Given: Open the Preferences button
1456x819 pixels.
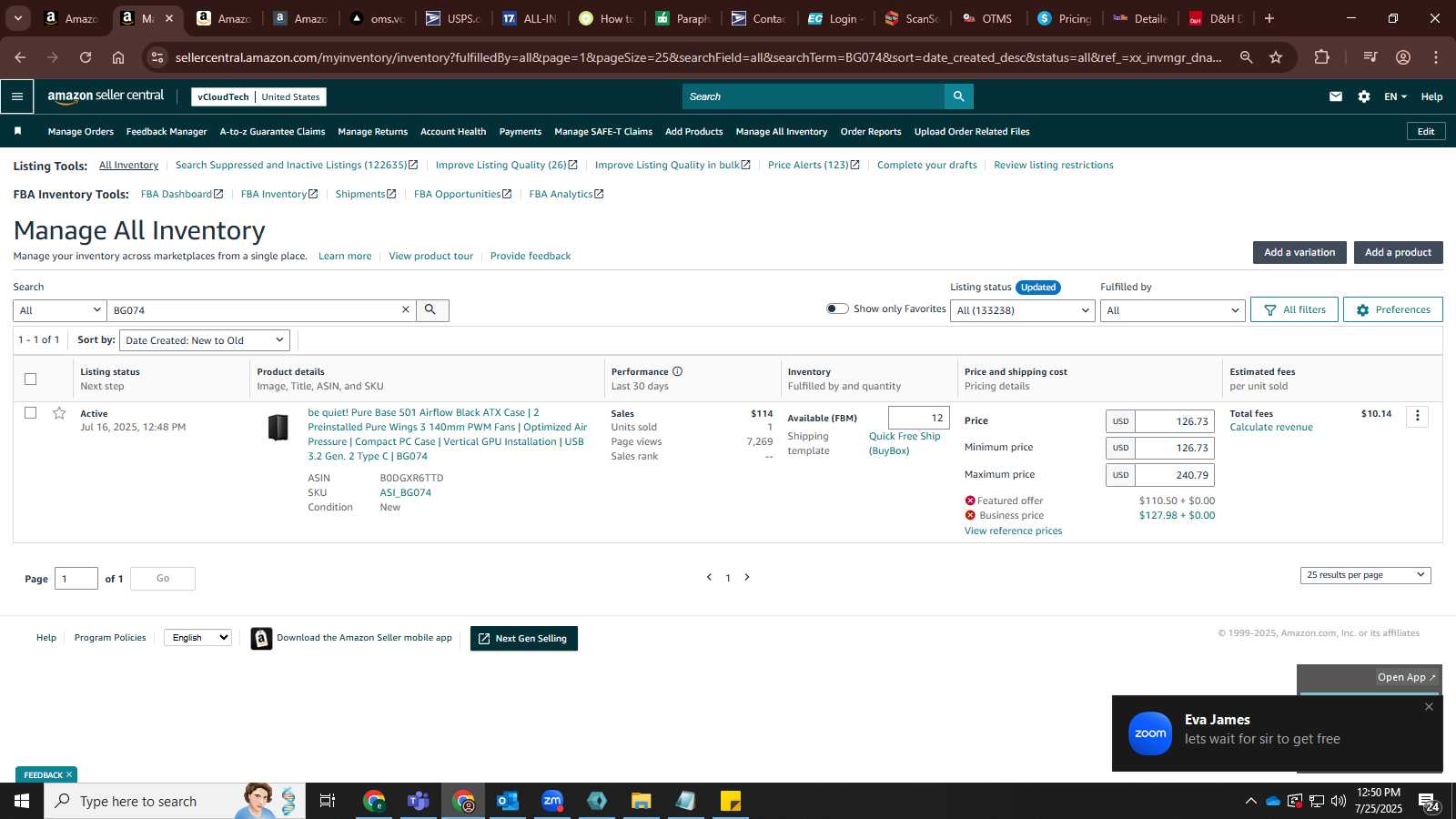Looking at the screenshot, I should click(1393, 309).
